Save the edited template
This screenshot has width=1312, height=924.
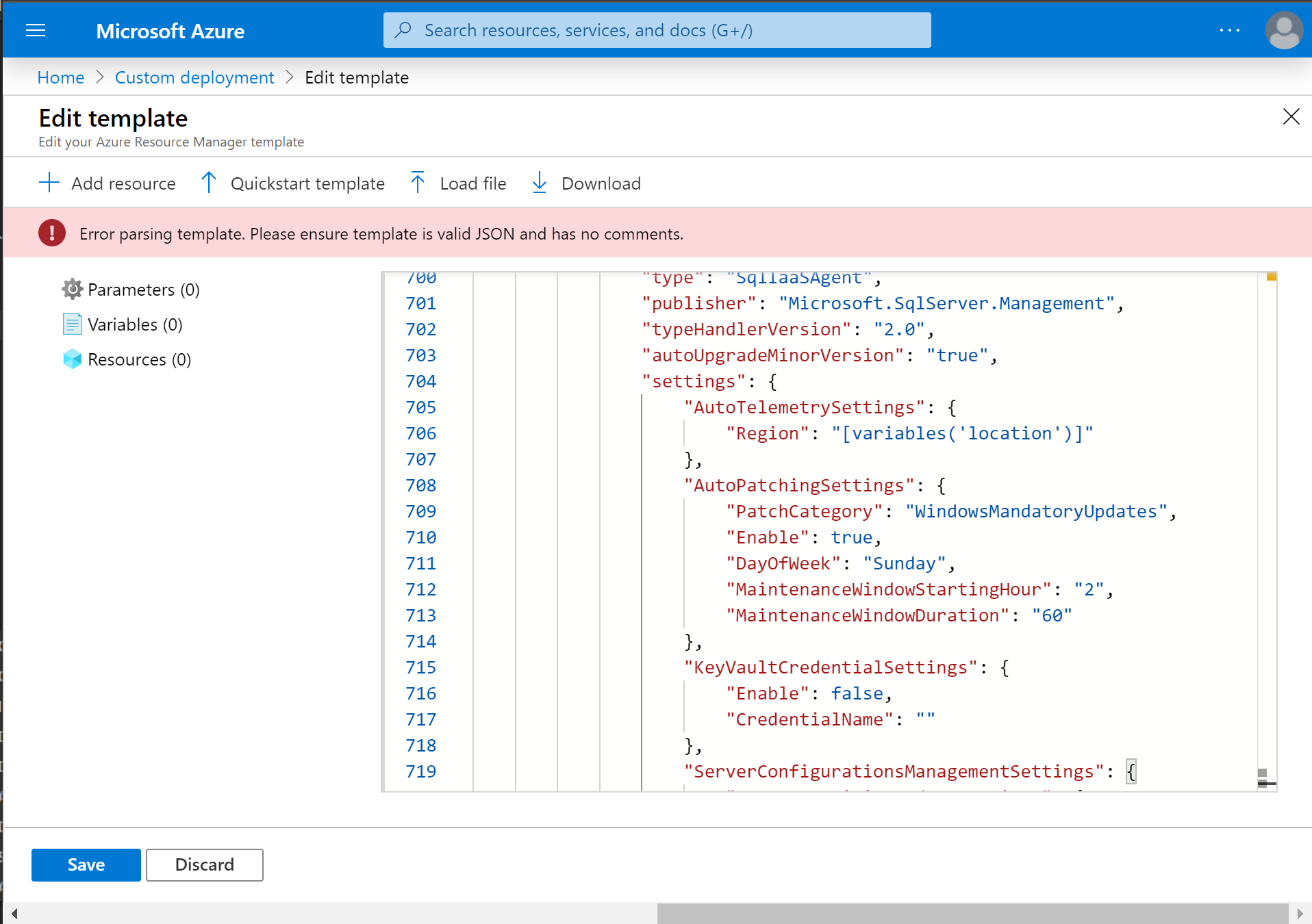coord(85,864)
